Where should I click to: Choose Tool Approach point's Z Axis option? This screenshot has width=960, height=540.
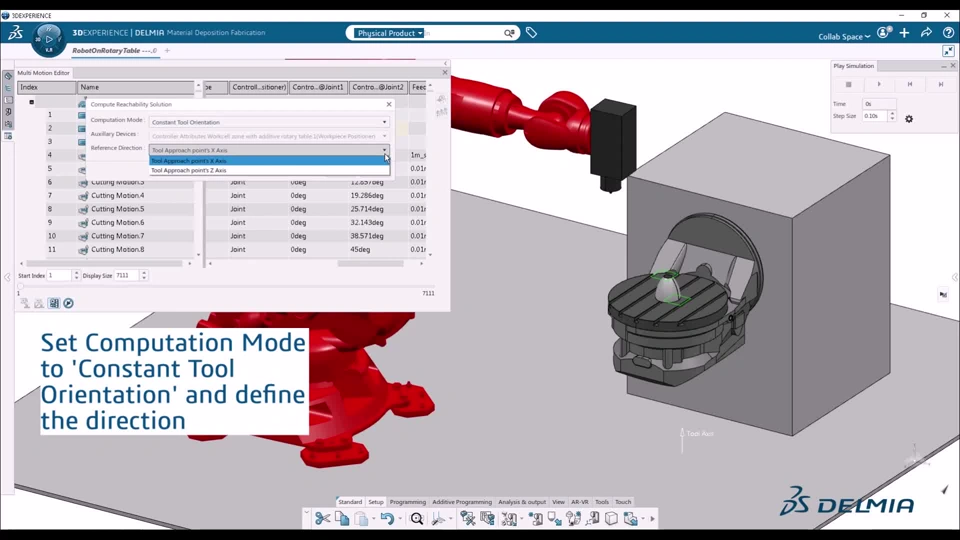click(x=269, y=170)
